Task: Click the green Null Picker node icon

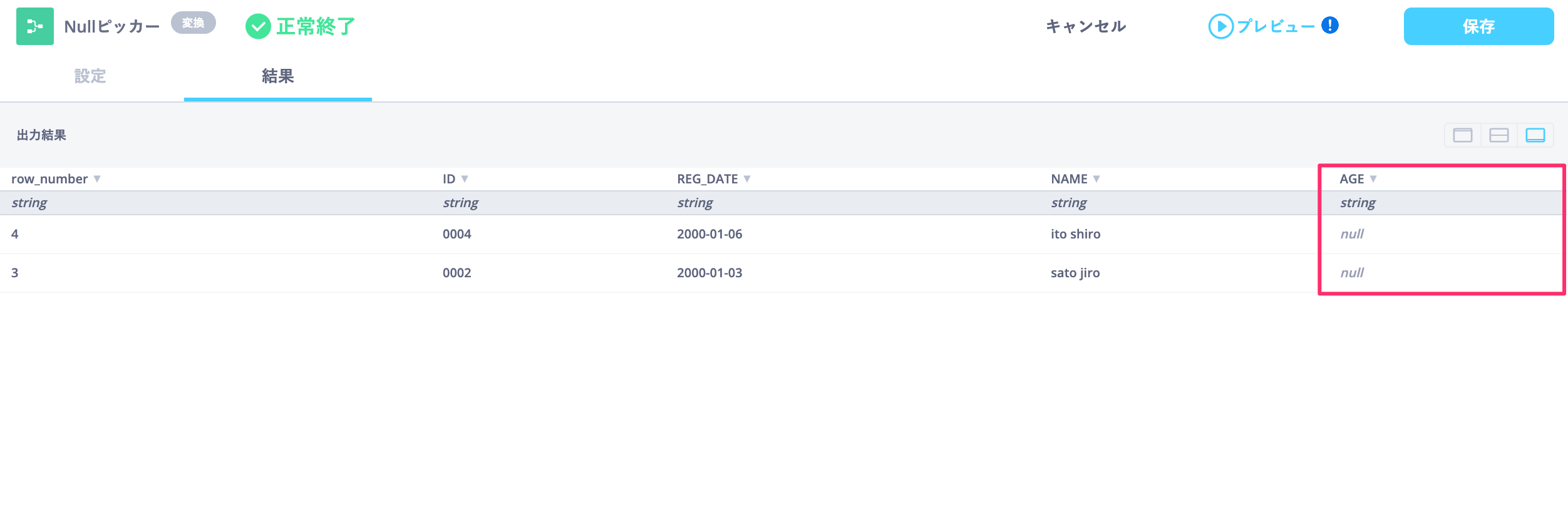Action: tap(35, 26)
